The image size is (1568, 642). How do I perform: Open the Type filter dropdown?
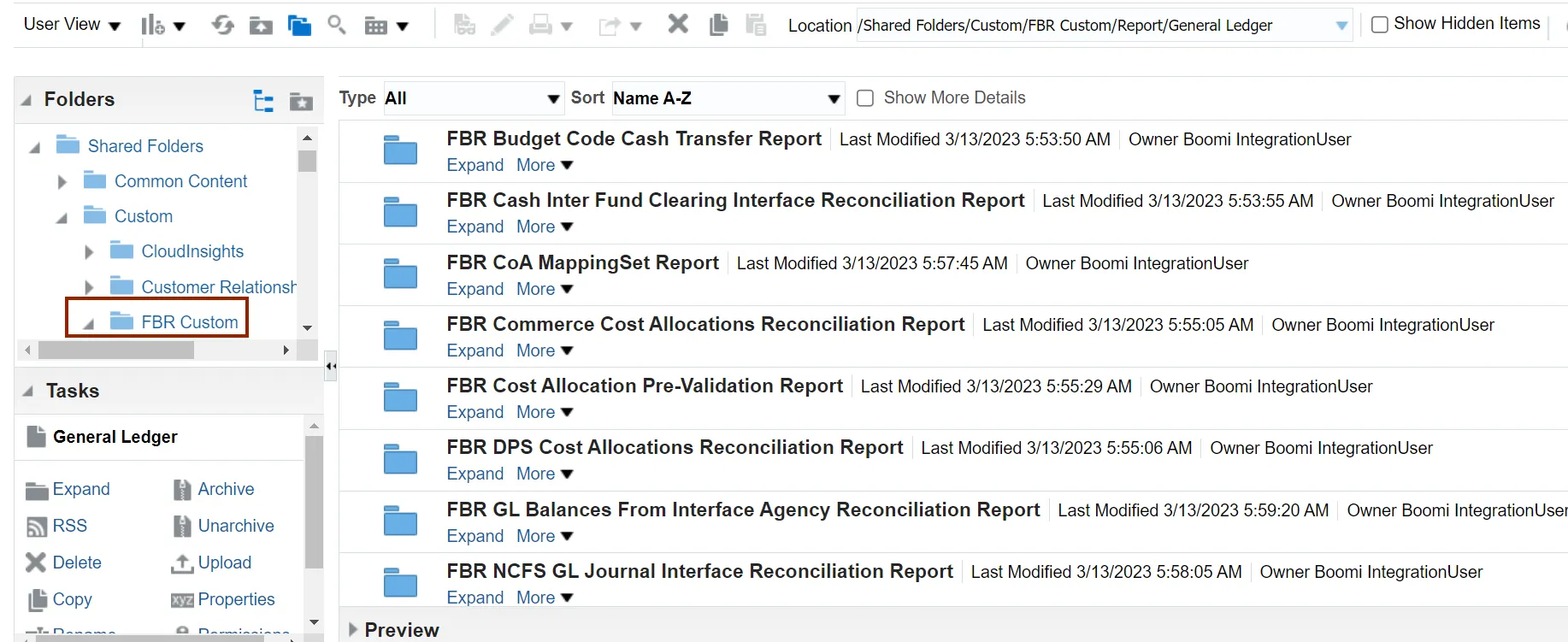472,98
